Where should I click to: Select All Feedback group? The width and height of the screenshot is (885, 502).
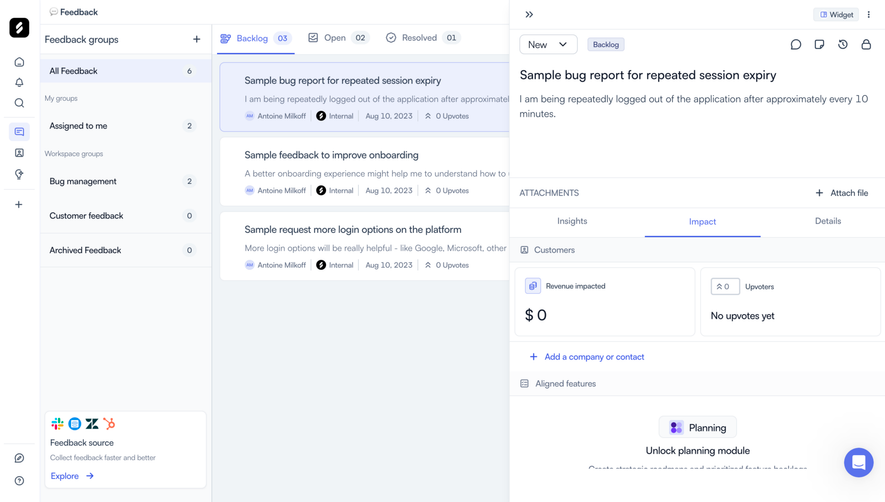tap(125, 71)
